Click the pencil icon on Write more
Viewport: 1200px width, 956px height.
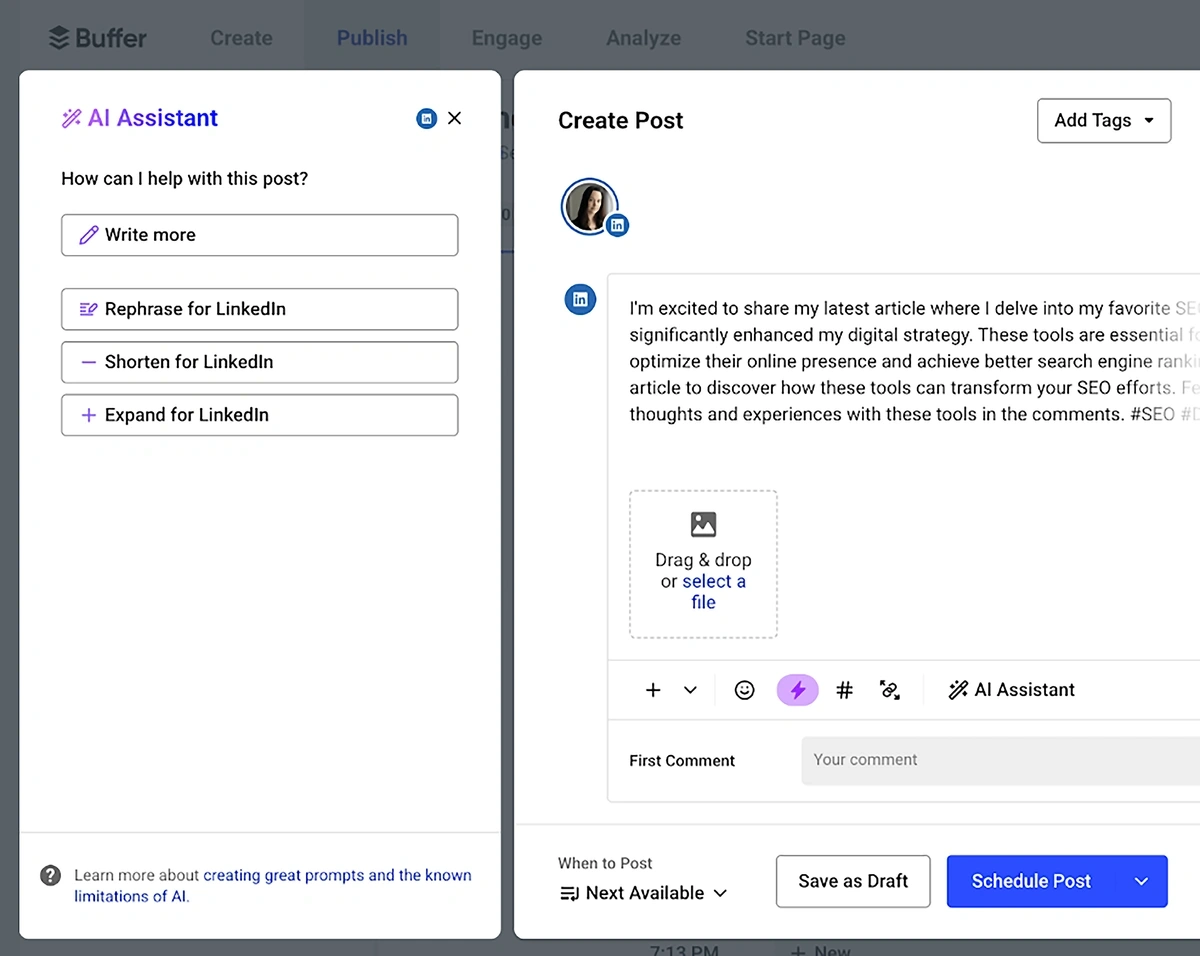89,235
